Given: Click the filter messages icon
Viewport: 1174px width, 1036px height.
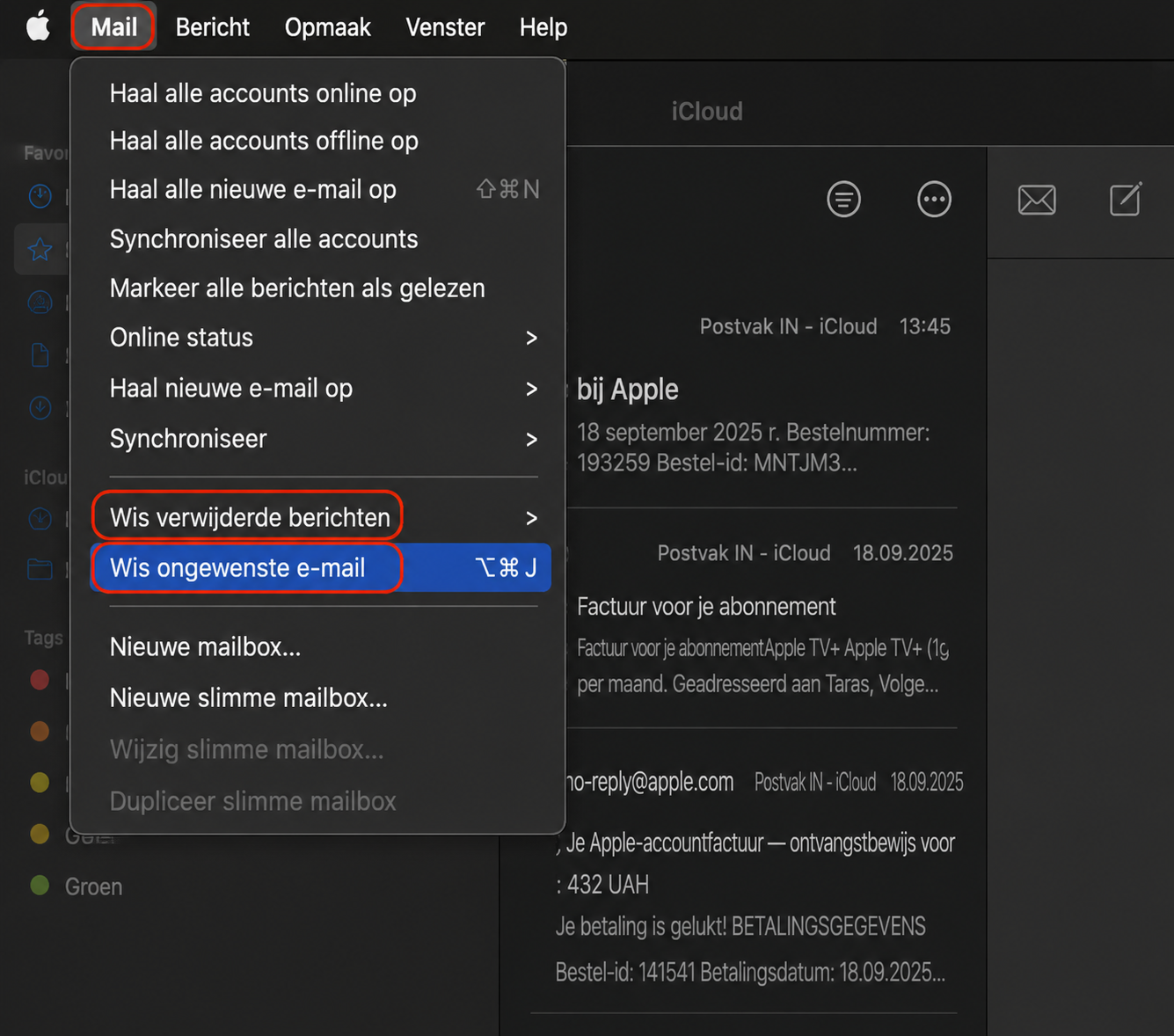Looking at the screenshot, I should point(843,200).
